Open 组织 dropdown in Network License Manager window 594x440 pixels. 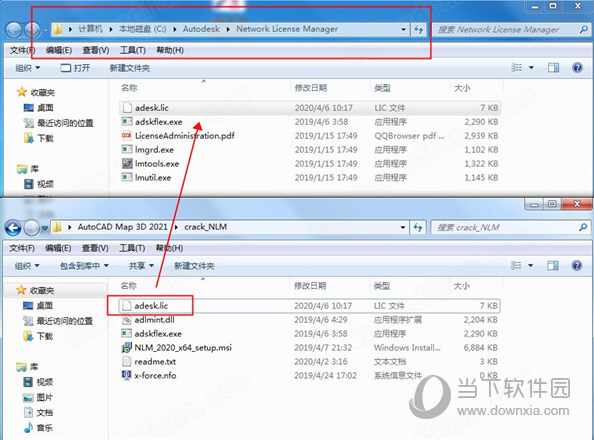pyautogui.click(x=28, y=68)
